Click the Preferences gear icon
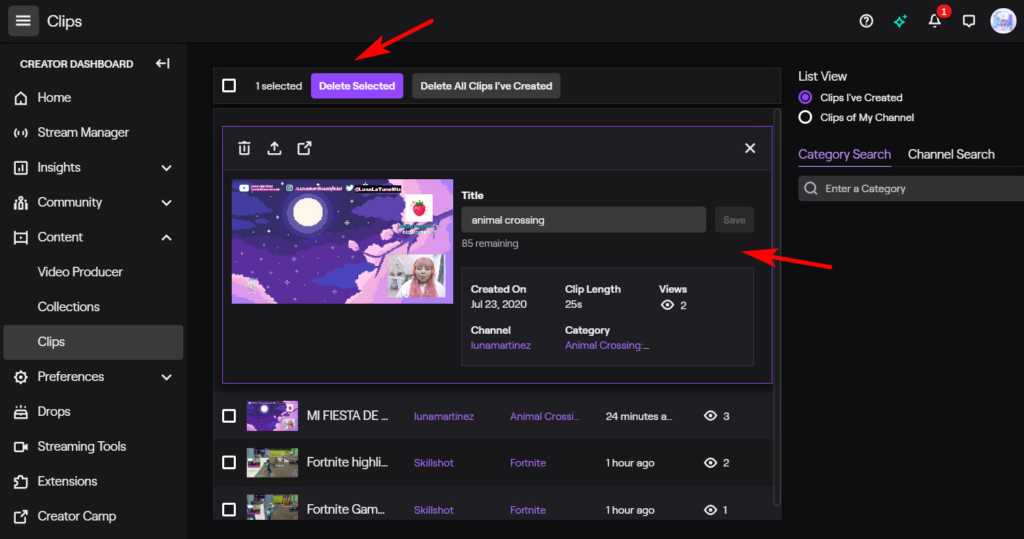1024x539 pixels. [21, 377]
